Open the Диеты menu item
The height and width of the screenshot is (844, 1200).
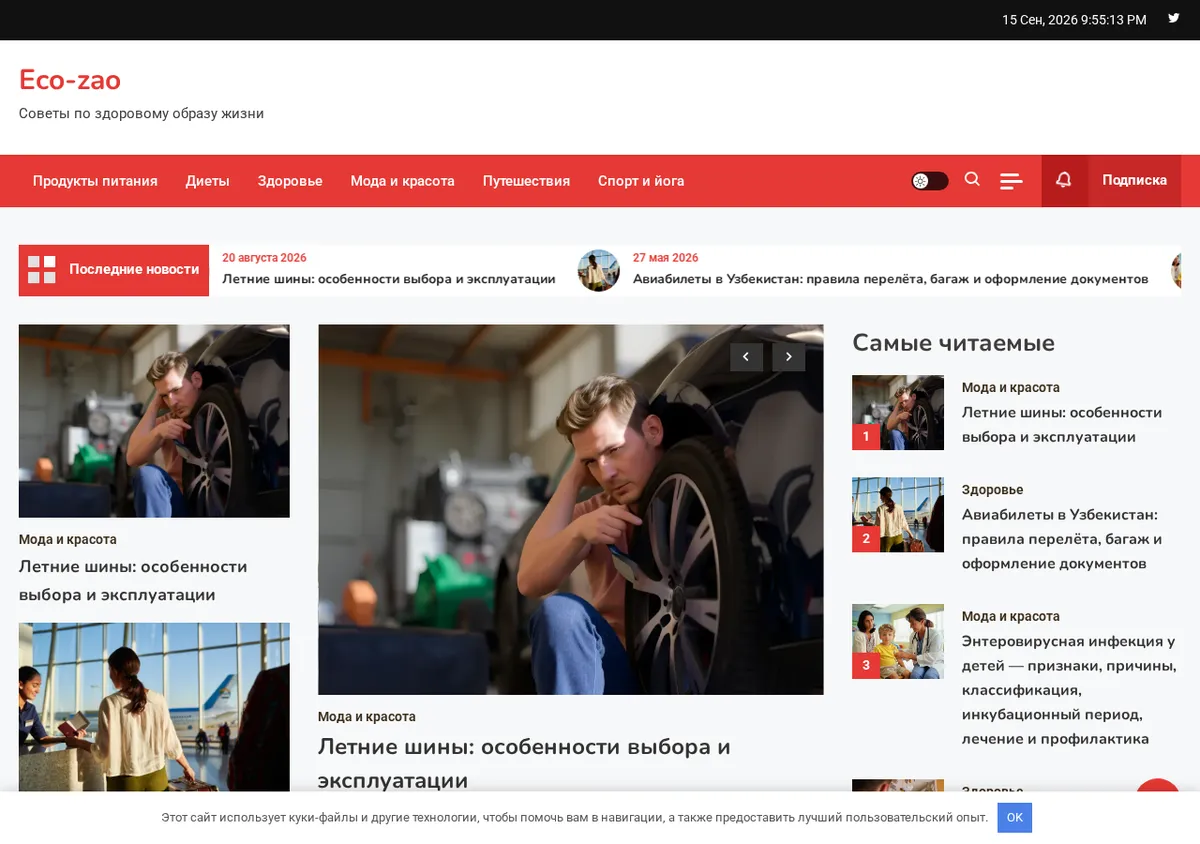click(207, 181)
